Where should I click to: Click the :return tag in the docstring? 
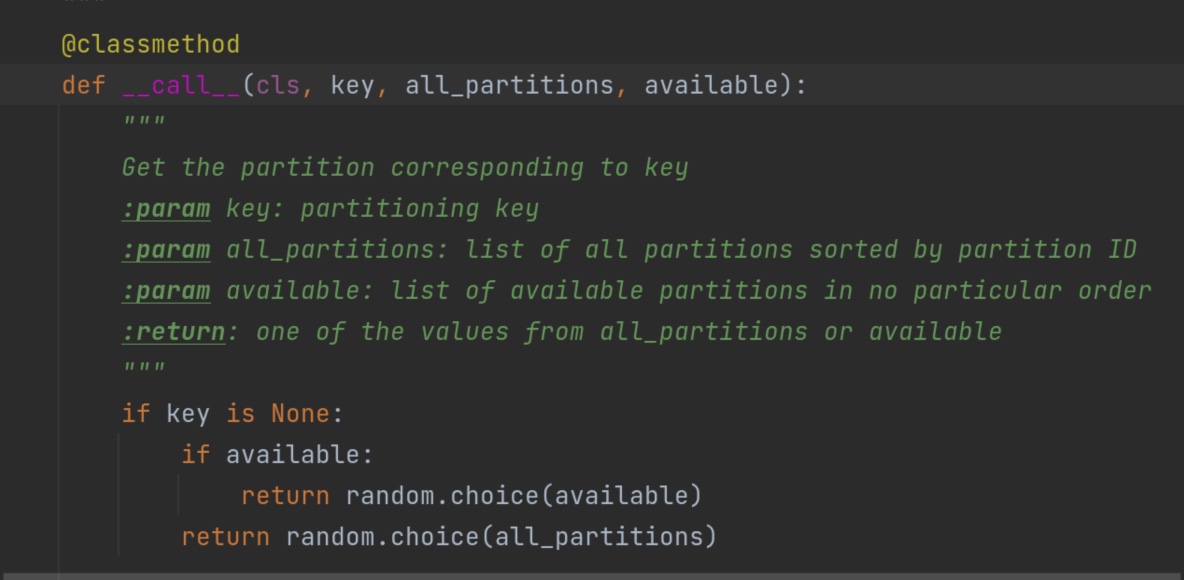tap(174, 332)
